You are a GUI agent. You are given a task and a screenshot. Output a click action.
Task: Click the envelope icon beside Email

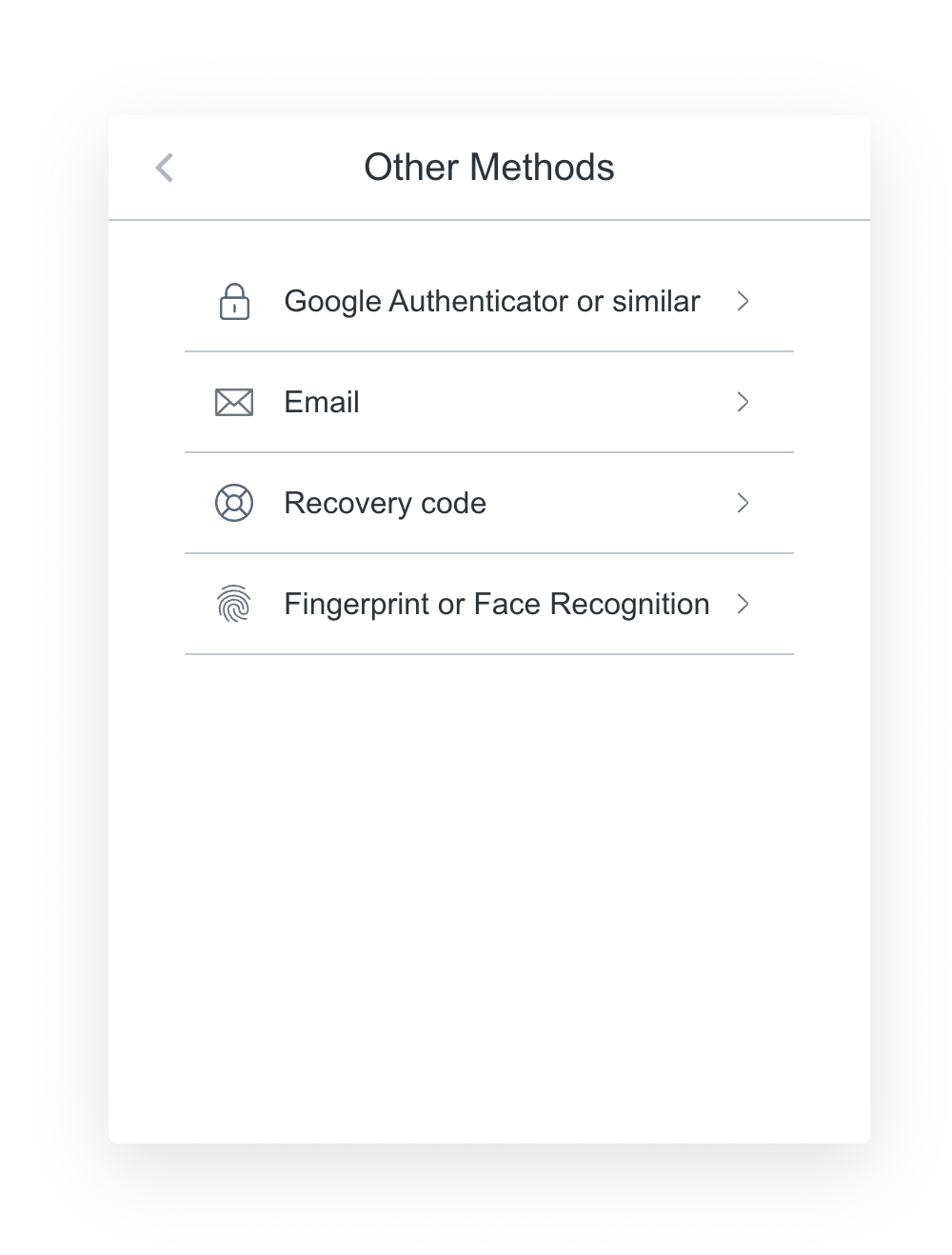click(x=234, y=403)
